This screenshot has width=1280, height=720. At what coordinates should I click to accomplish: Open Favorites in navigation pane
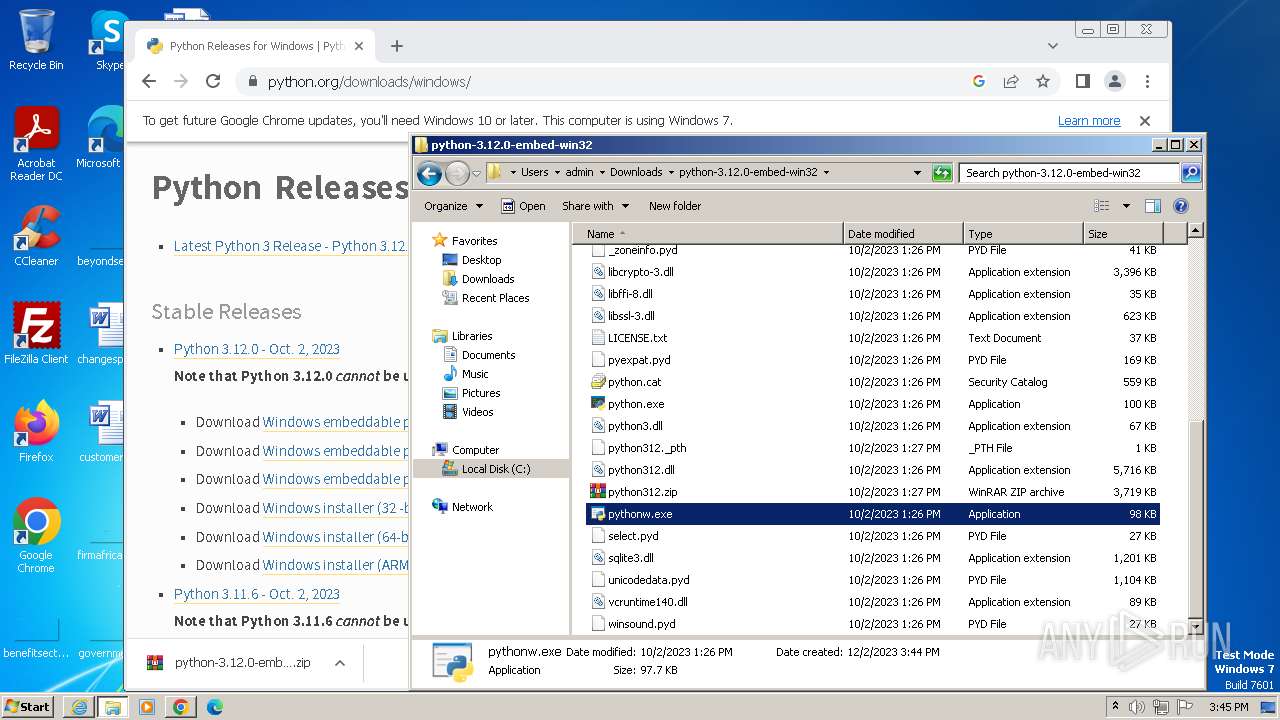click(x=474, y=241)
